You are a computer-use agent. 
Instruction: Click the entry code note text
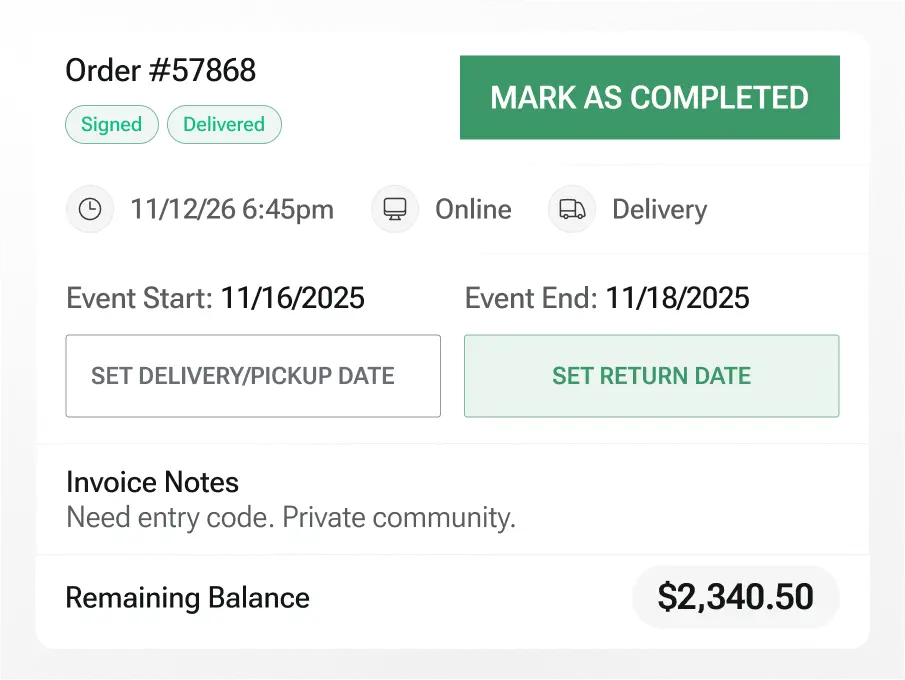[x=290, y=518]
